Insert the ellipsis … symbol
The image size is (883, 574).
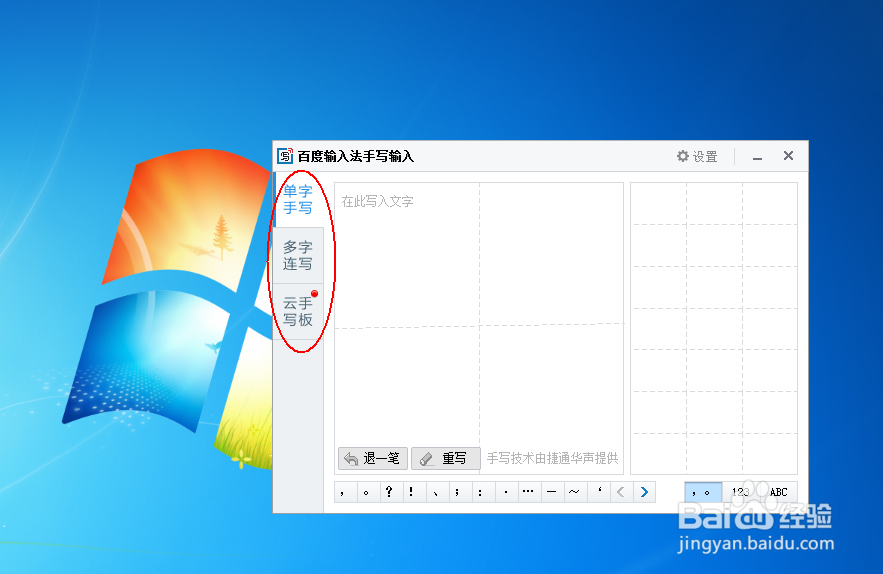click(530, 492)
